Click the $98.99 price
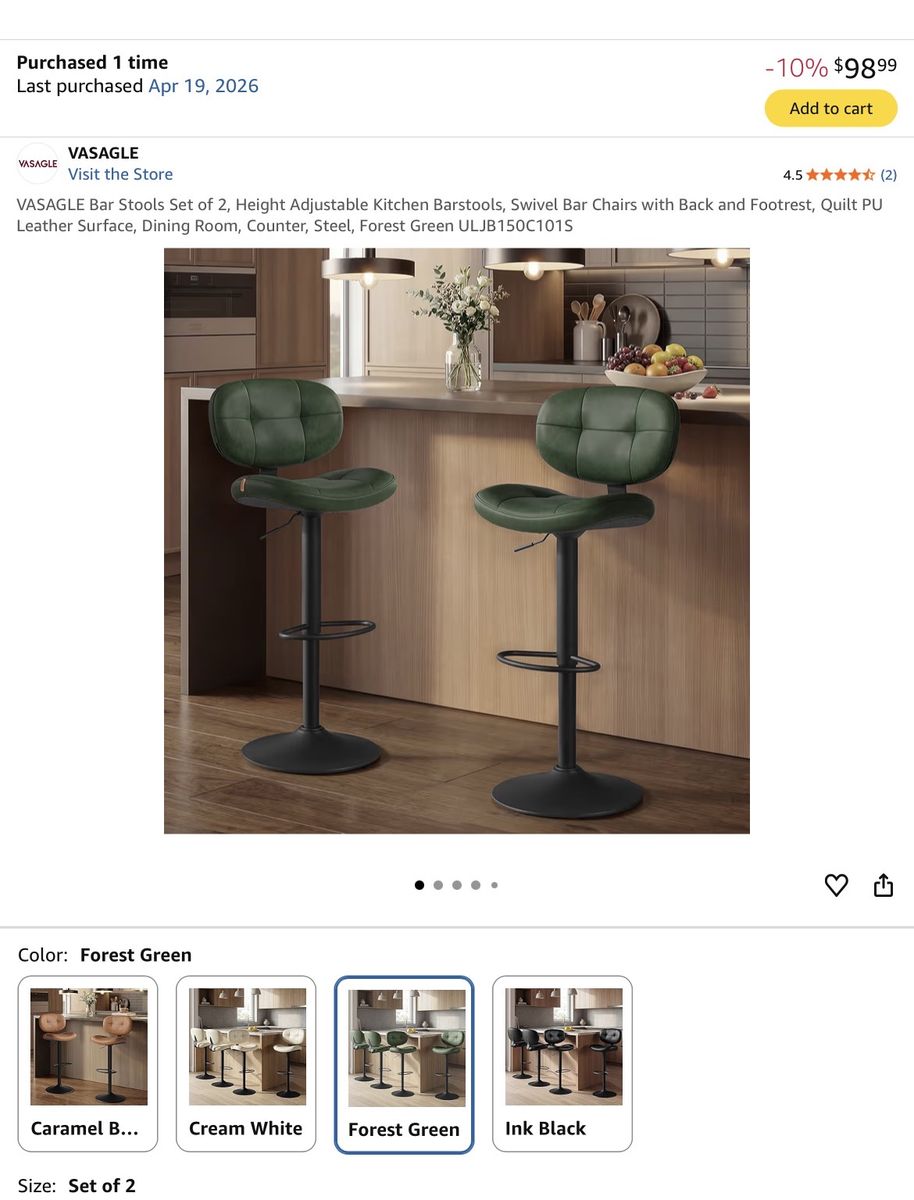Screen dimensions: 914x1200 click(865, 68)
